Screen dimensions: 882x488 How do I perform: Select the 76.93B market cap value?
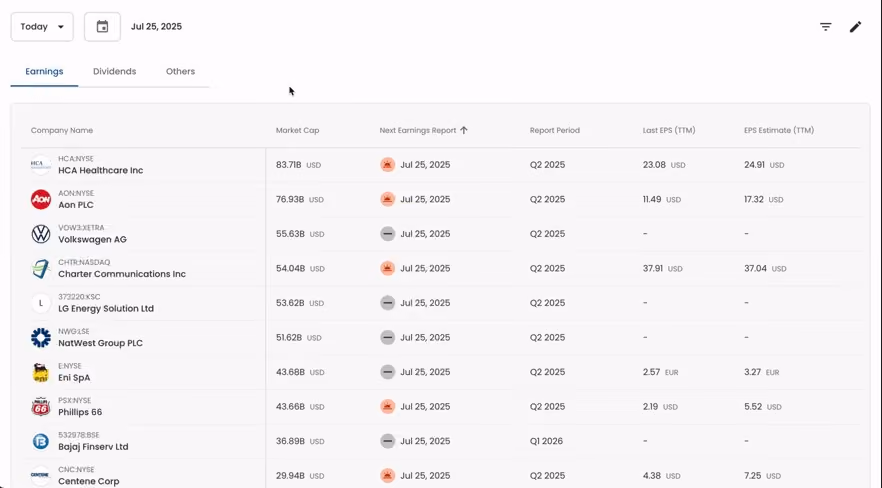[x=290, y=199]
